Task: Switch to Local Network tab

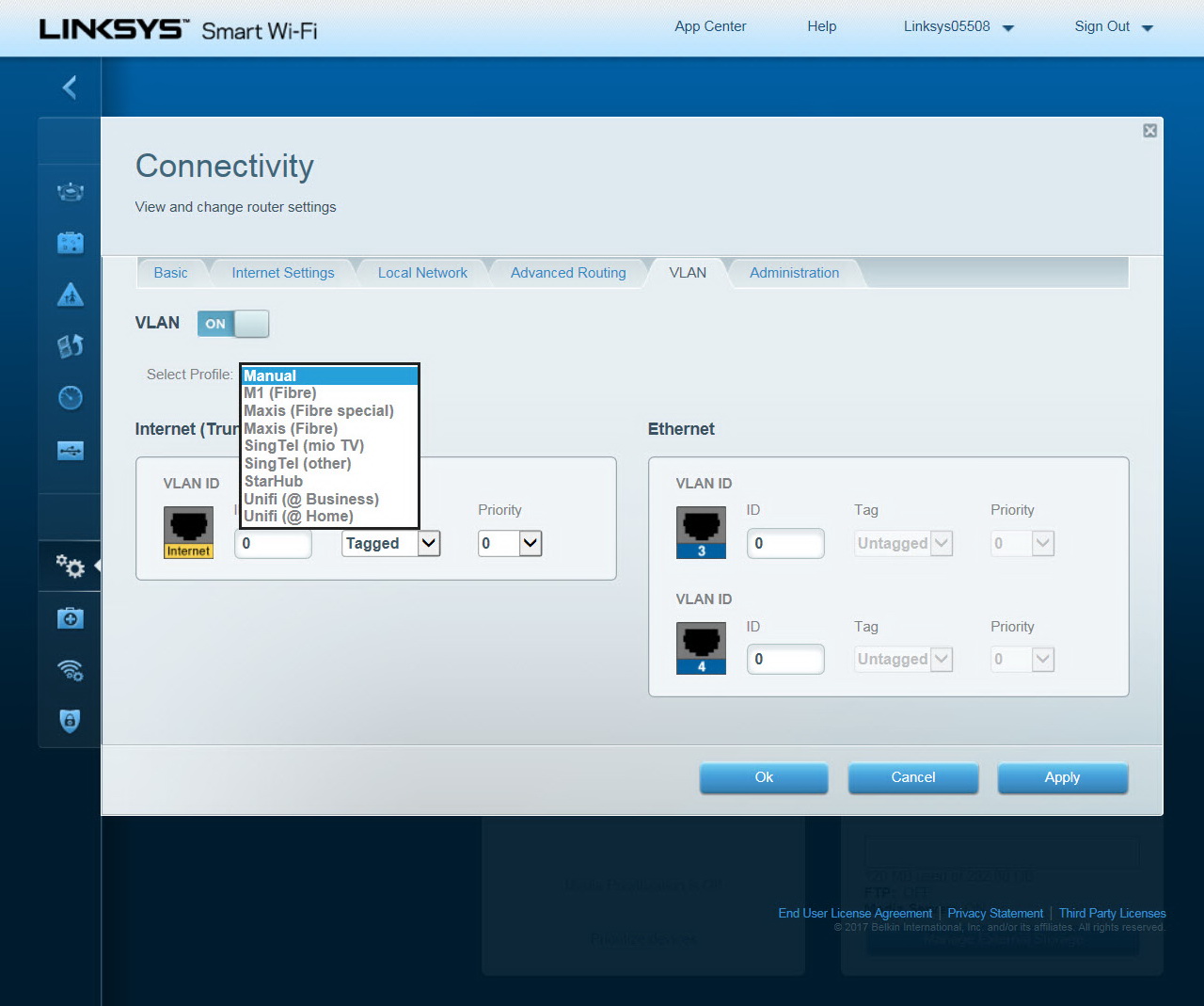Action: click(422, 273)
